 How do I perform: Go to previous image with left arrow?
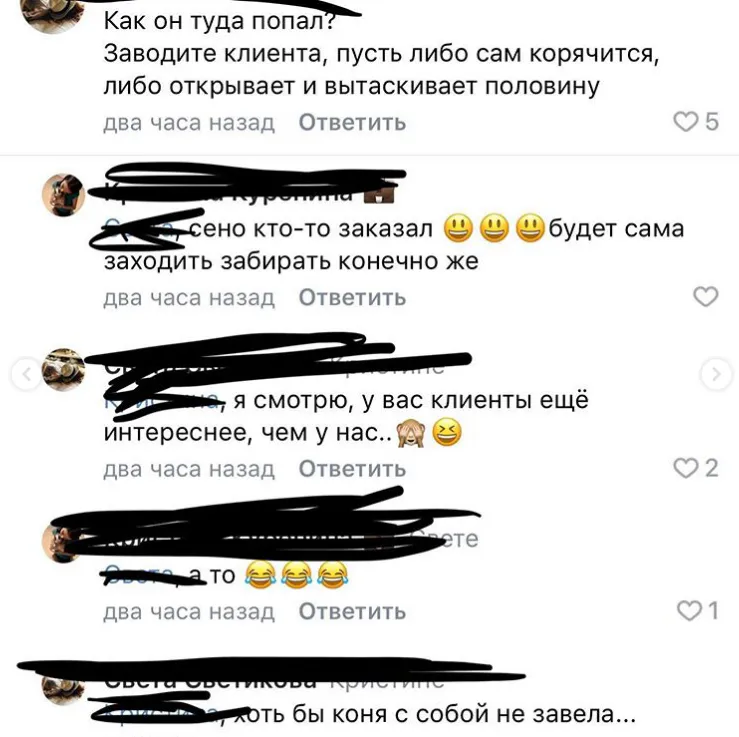pyautogui.click(x=27, y=375)
